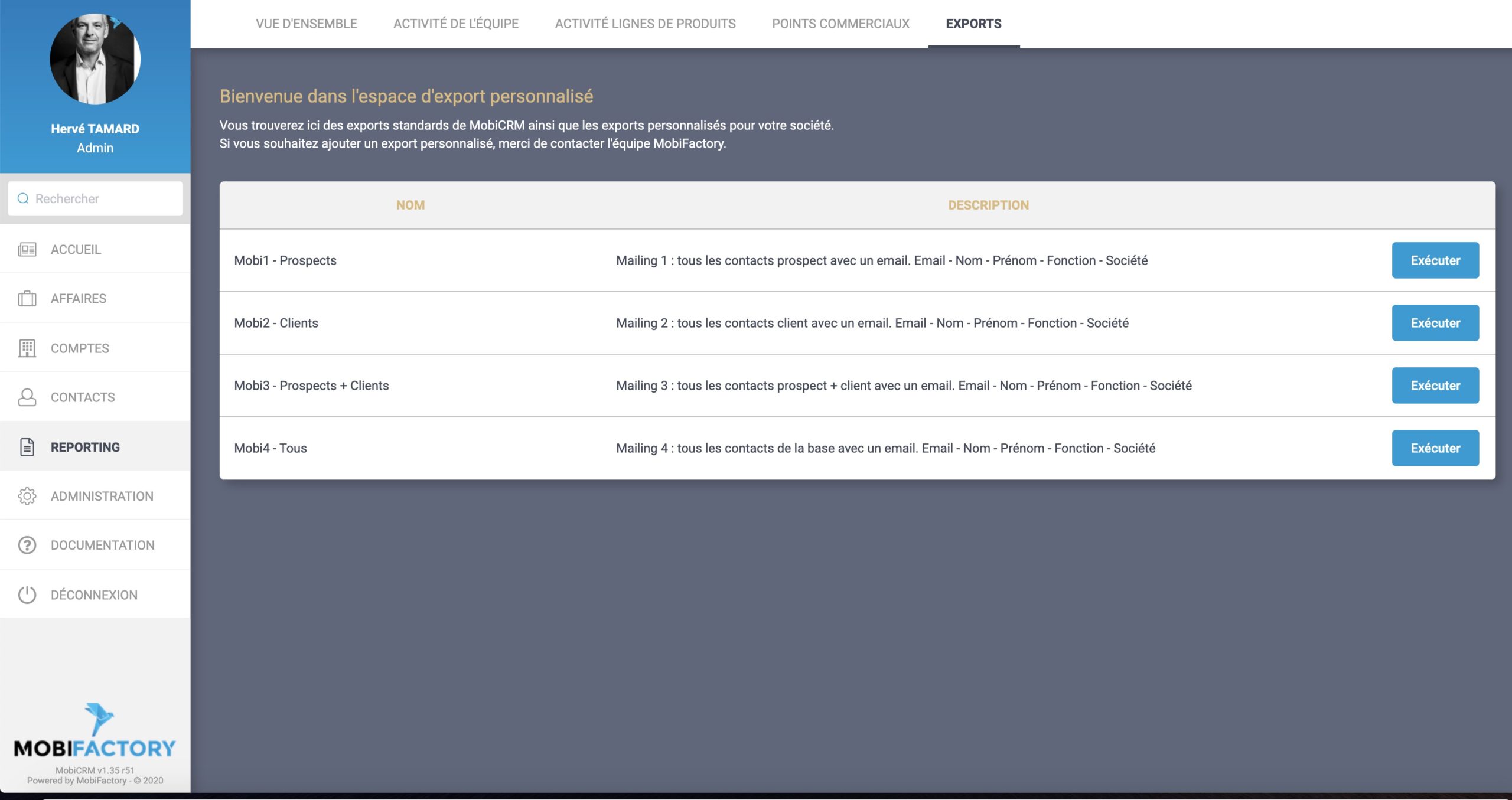1512x800 pixels.
Task: Click the power icon for Déconnexion
Action: click(x=27, y=595)
